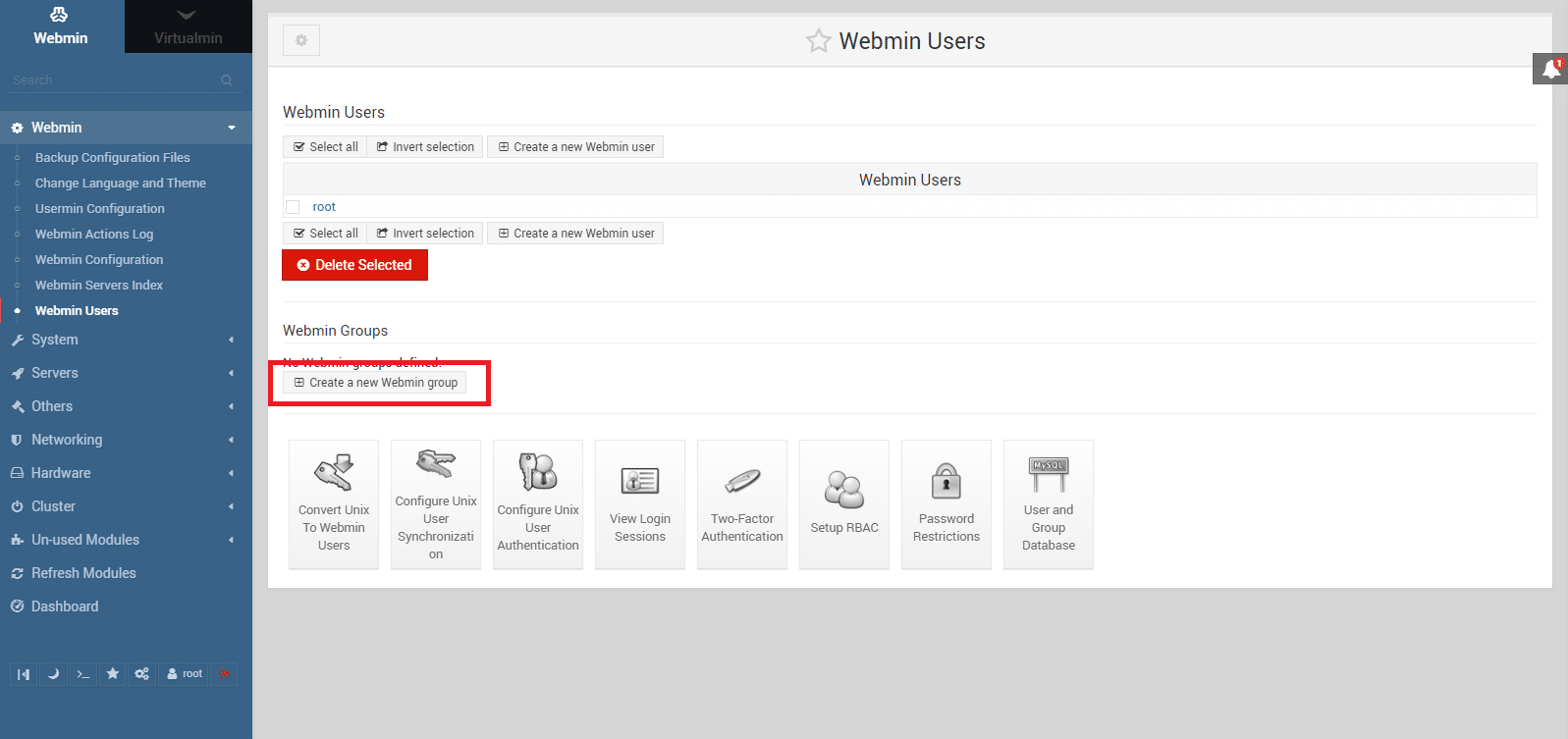Open theme configuration gears icon
Image resolution: width=1568 pixels, height=739 pixels.
142,674
